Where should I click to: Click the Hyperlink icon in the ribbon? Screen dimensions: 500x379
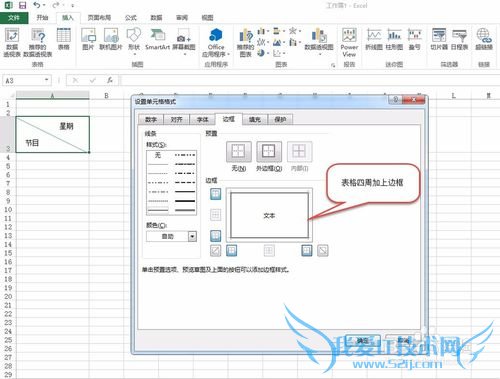coord(484,39)
